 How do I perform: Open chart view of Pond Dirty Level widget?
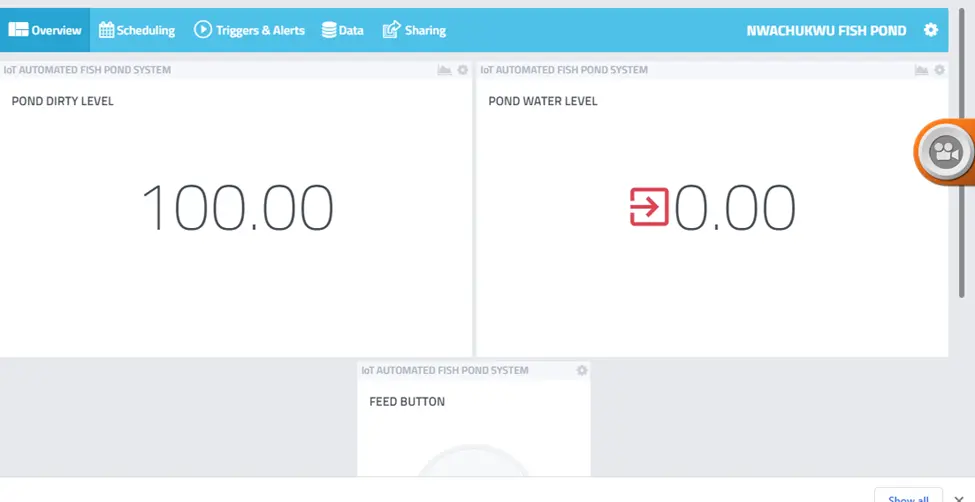[444, 70]
